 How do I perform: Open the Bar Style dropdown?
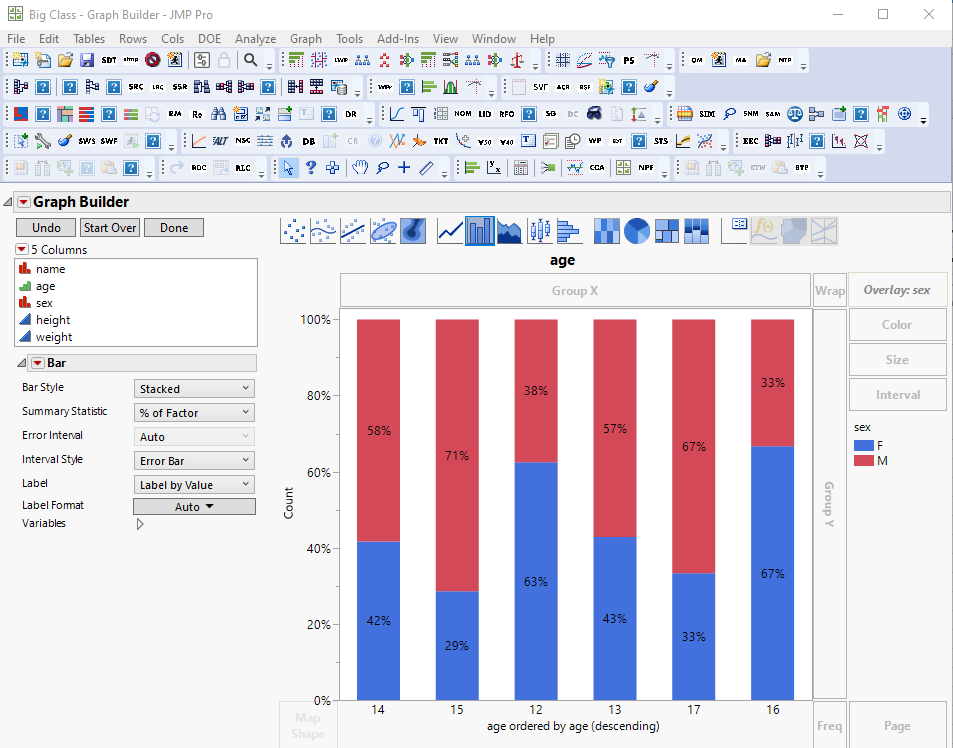193,388
